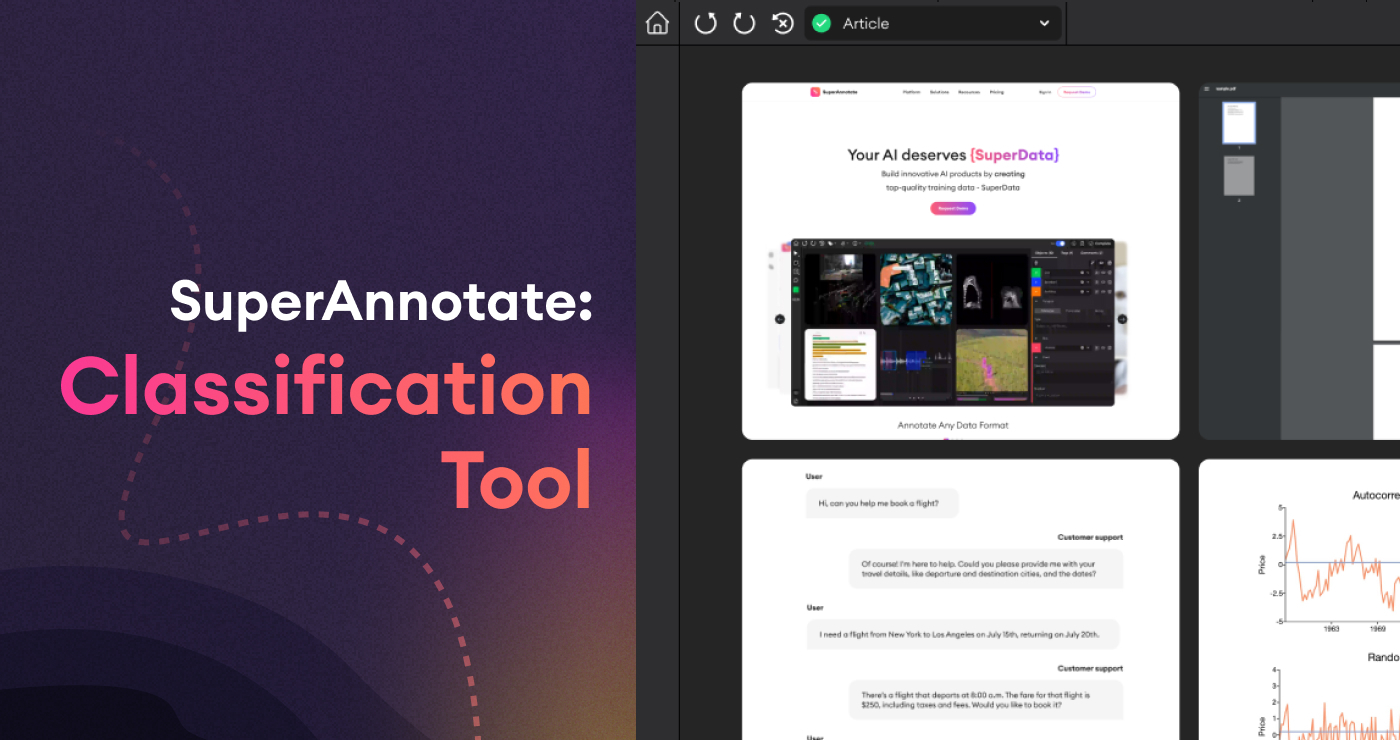Image resolution: width=1400 pixels, height=740 pixels.
Task: Click pink Request Demo button below headline
Action: click(x=952, y=208)
